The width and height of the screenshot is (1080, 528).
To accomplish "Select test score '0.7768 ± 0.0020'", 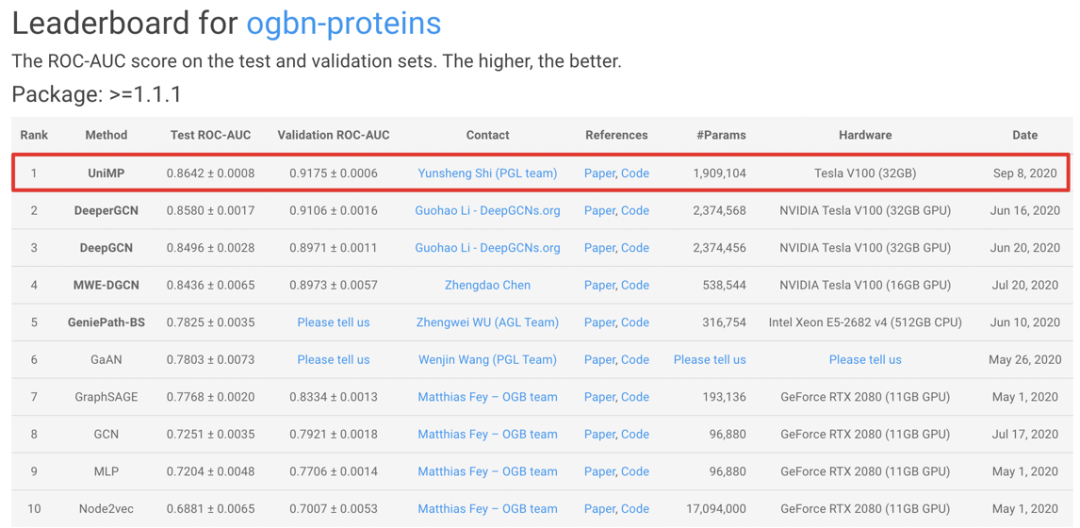I will click(211, 397).
